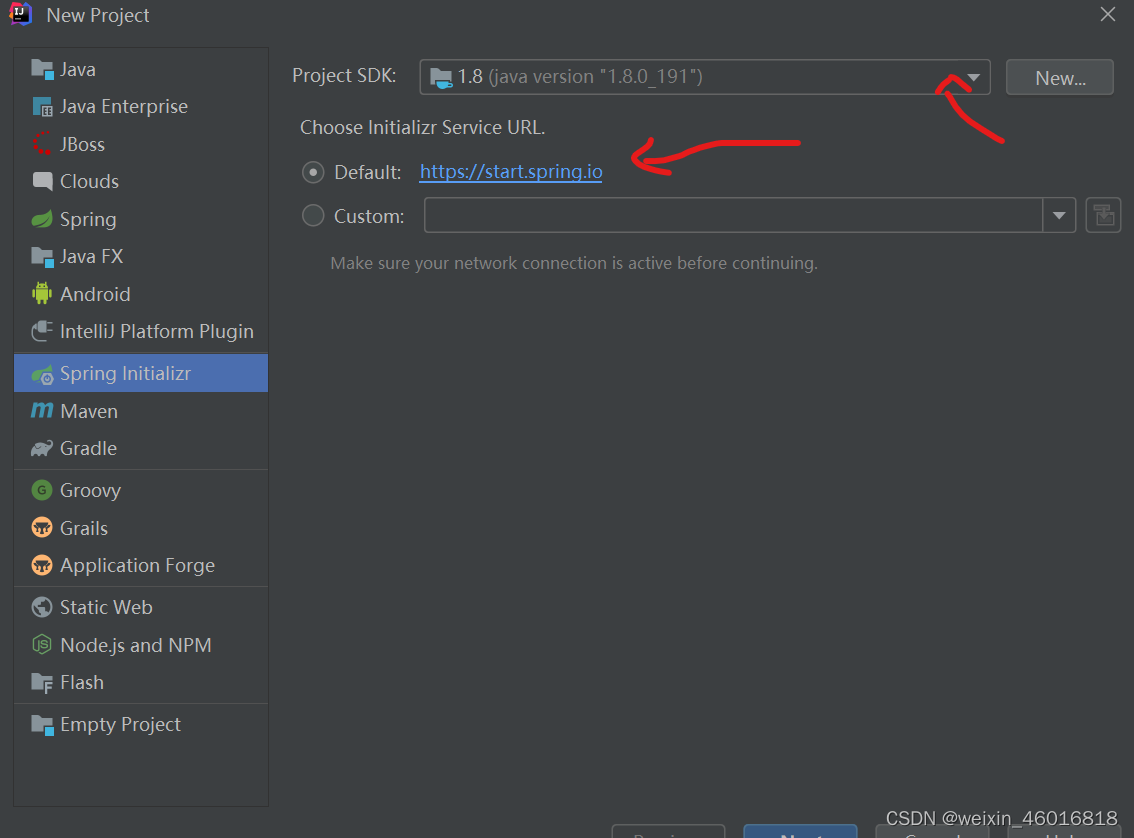This screenshot has width=1134, height=838.
Task: Select JBoss in the project list
Action: tap(141, 144)
